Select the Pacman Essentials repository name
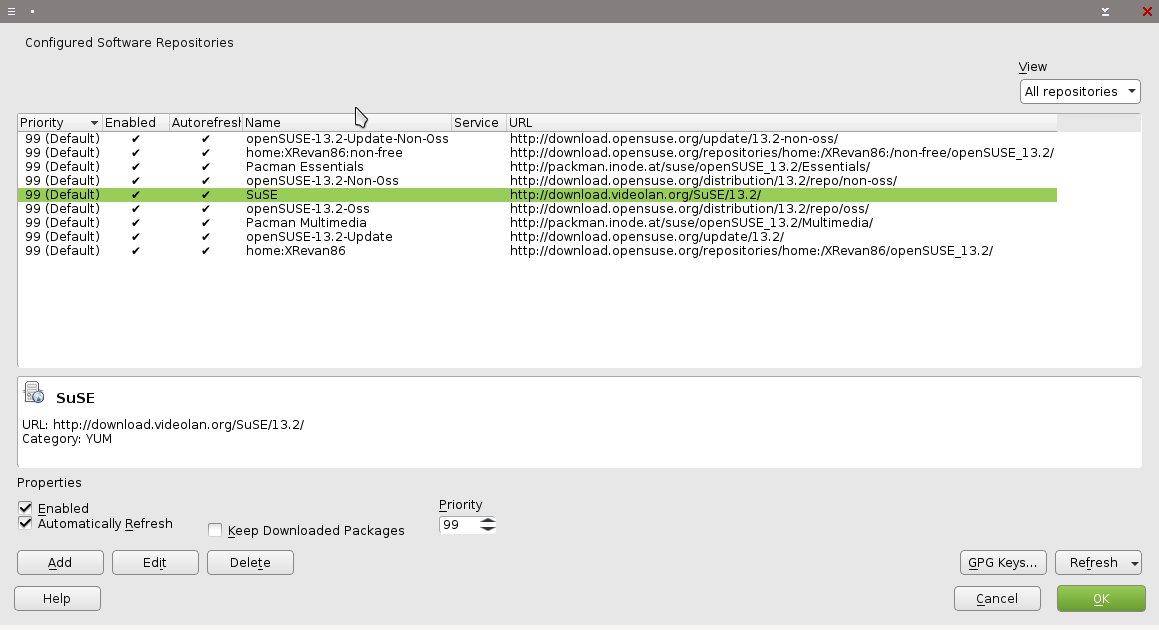This screenshot has width=1159, height=630. (305, 166)
